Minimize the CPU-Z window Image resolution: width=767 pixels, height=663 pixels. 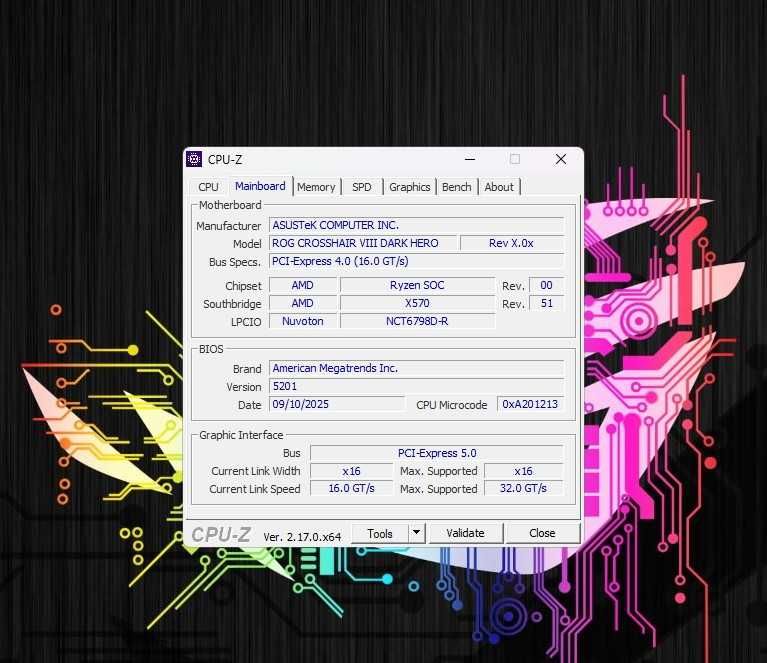tap(470, 159)
